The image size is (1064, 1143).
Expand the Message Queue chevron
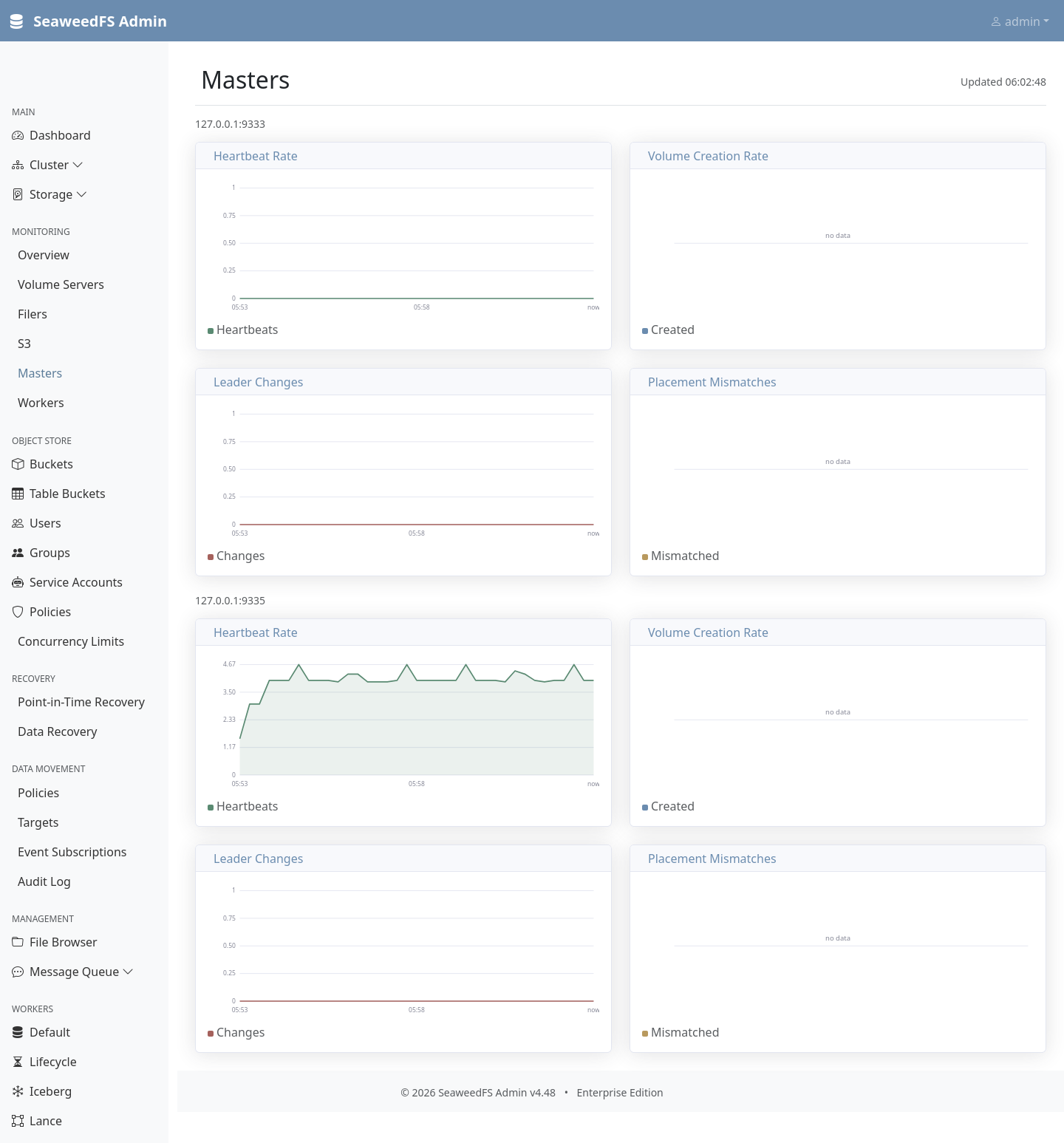point(128,972)
